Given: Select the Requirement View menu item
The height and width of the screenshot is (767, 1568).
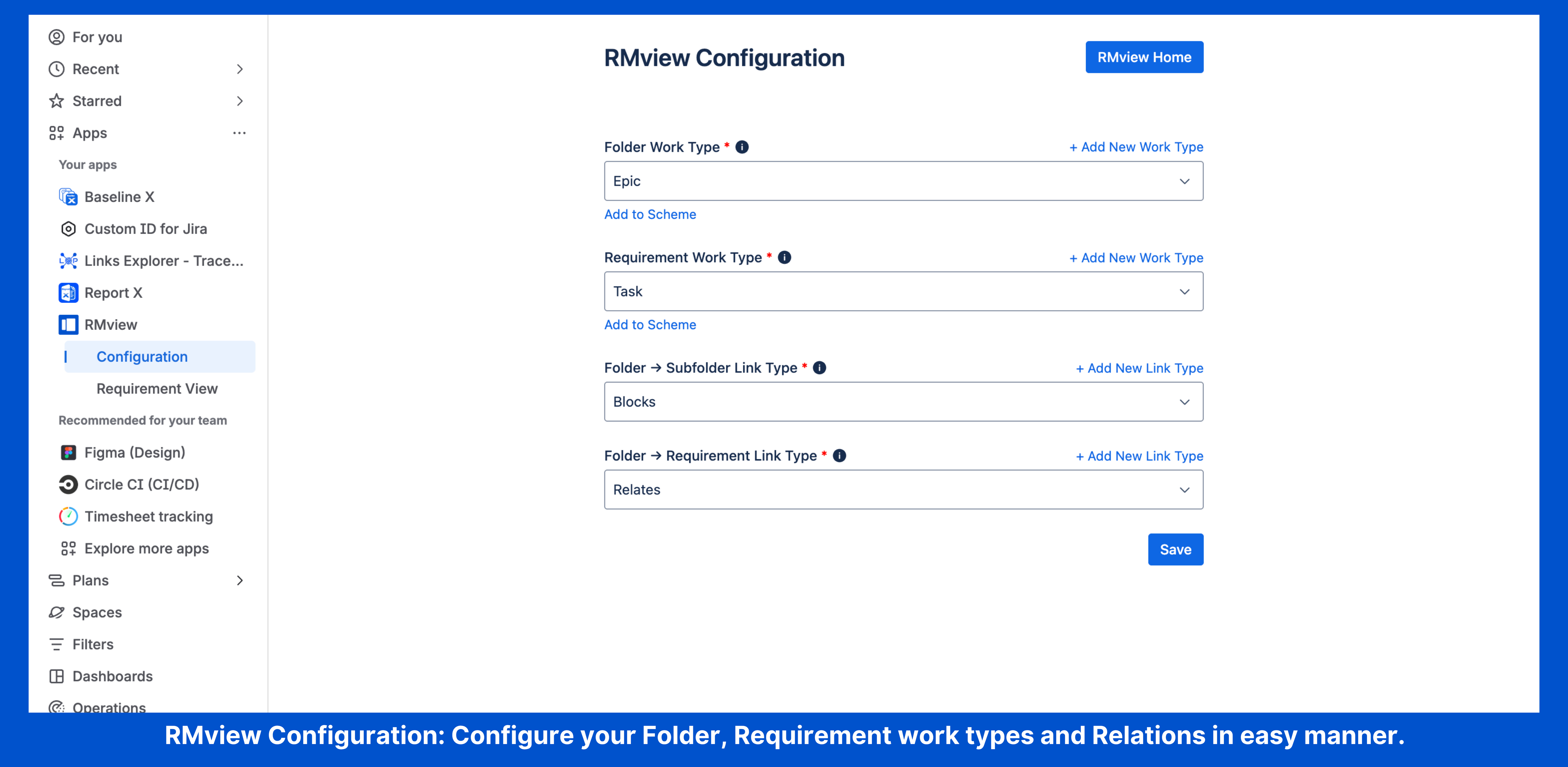Looking at the screenshot, I should click(x=157, y=388).
